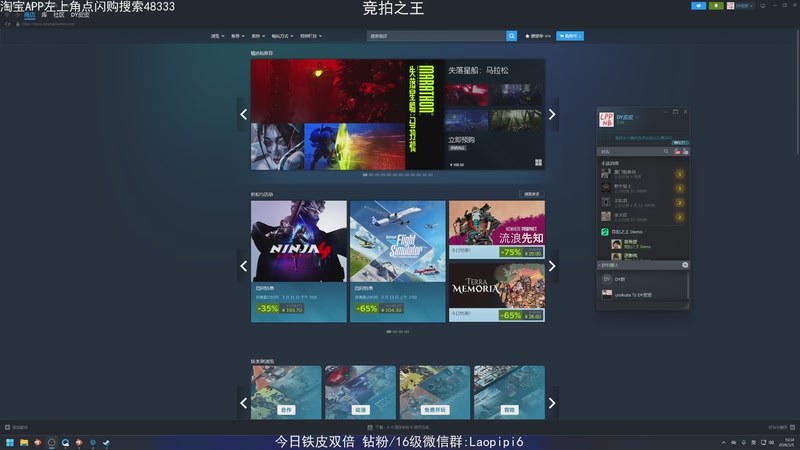Open friends list settings gear icon

click(686, 152)
